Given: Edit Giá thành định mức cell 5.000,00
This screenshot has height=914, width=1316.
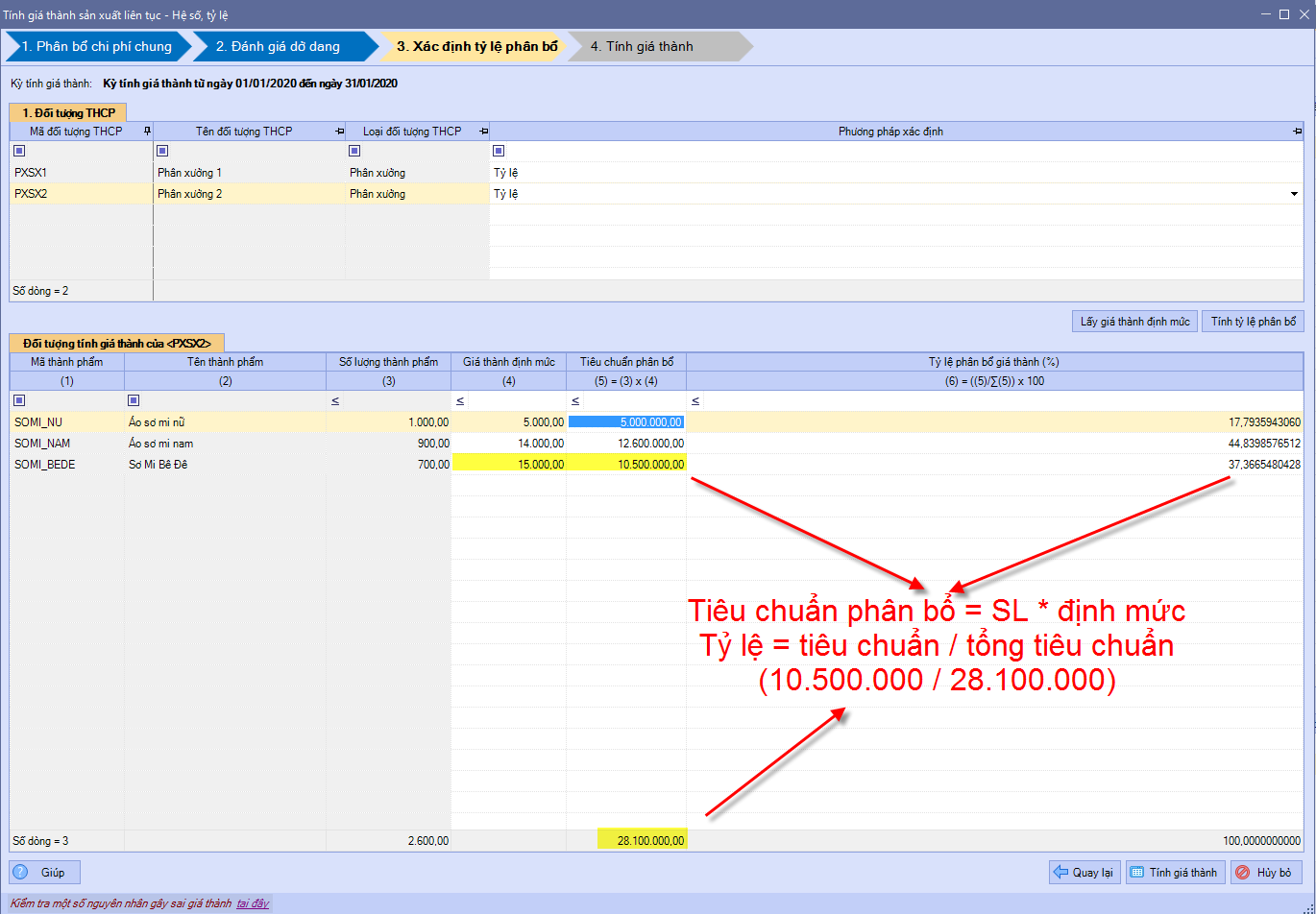Looking at the screenshot, I should coord(508,422).
